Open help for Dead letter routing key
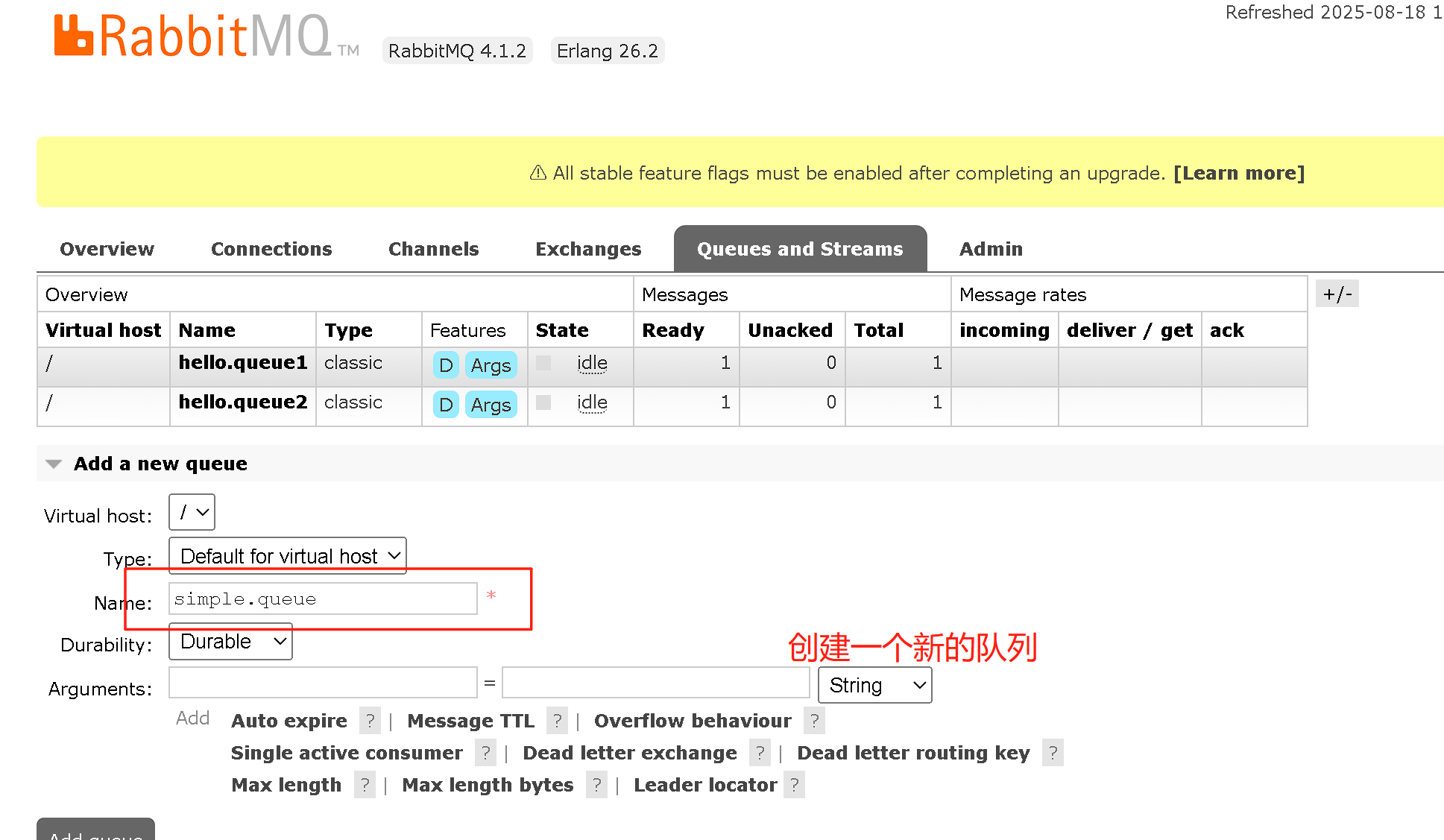 pos(1053,753)
